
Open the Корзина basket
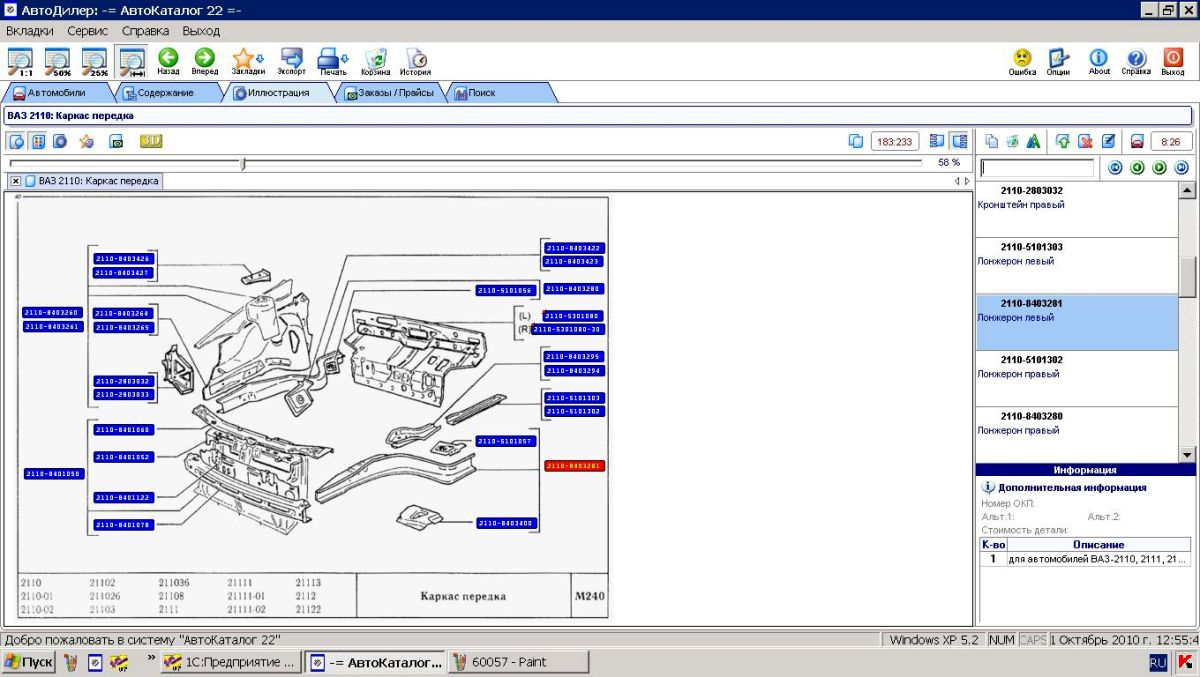pos(376,61)
